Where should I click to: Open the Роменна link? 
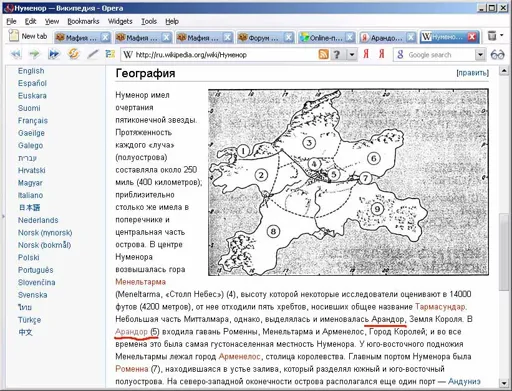[132, 369]
